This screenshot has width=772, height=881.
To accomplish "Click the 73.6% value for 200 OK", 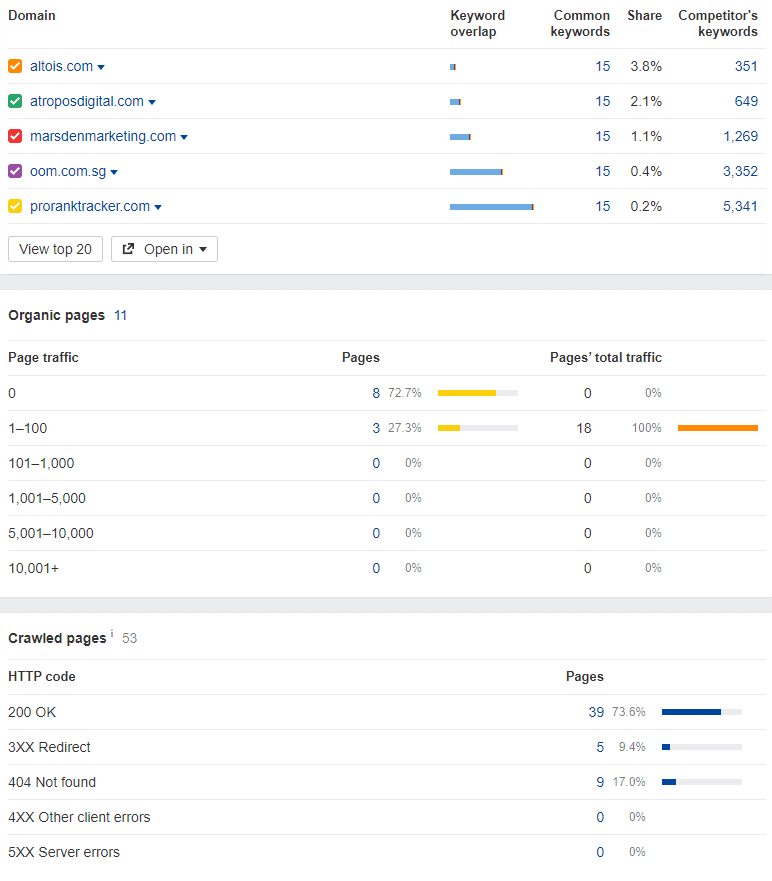I will click(629, 712).
